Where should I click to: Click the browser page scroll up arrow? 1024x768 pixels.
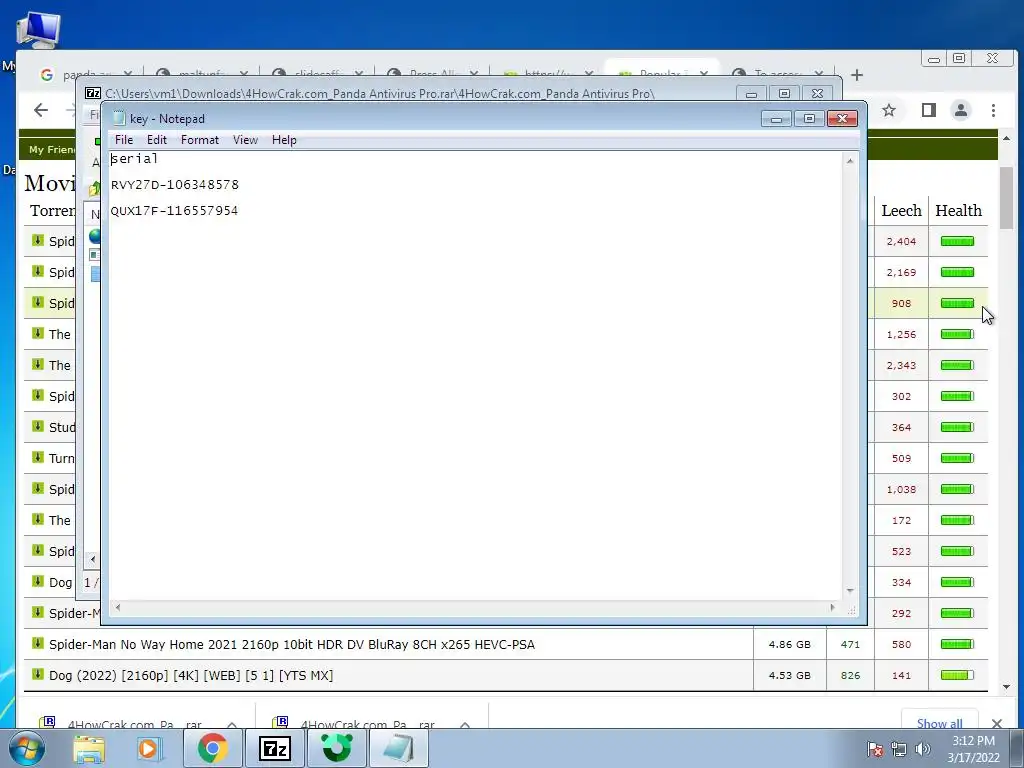(x=1006, y=138)
